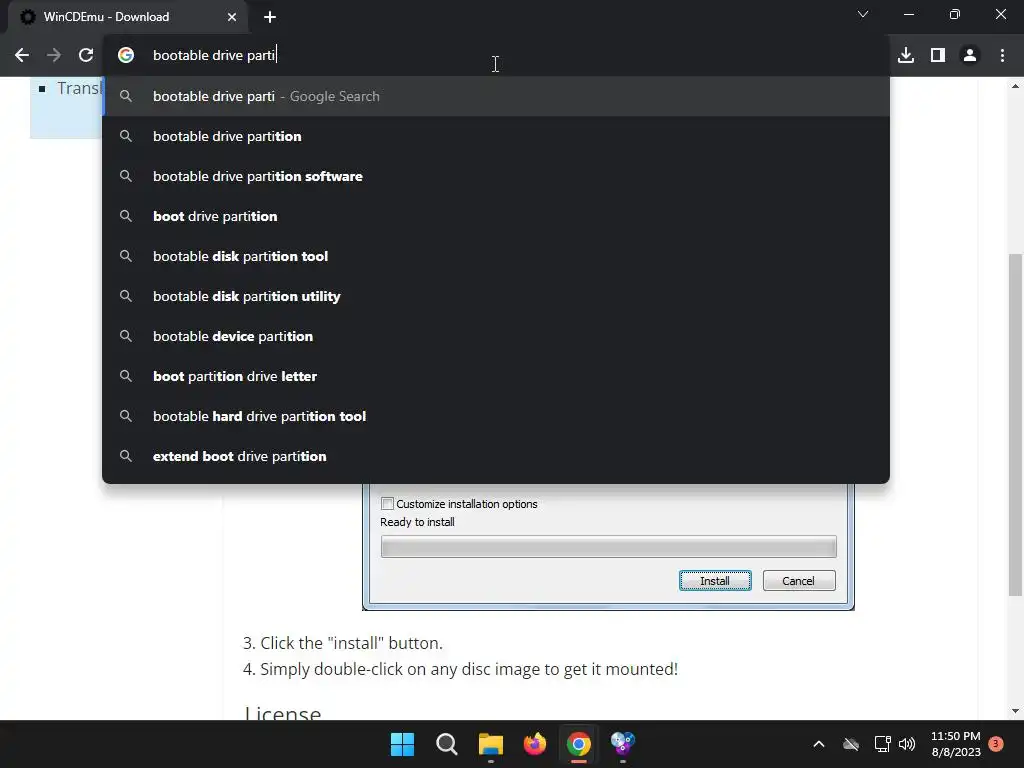The image size is (1024, 768).
Task: Reload the current page
Action: click(x=86, y=56)
